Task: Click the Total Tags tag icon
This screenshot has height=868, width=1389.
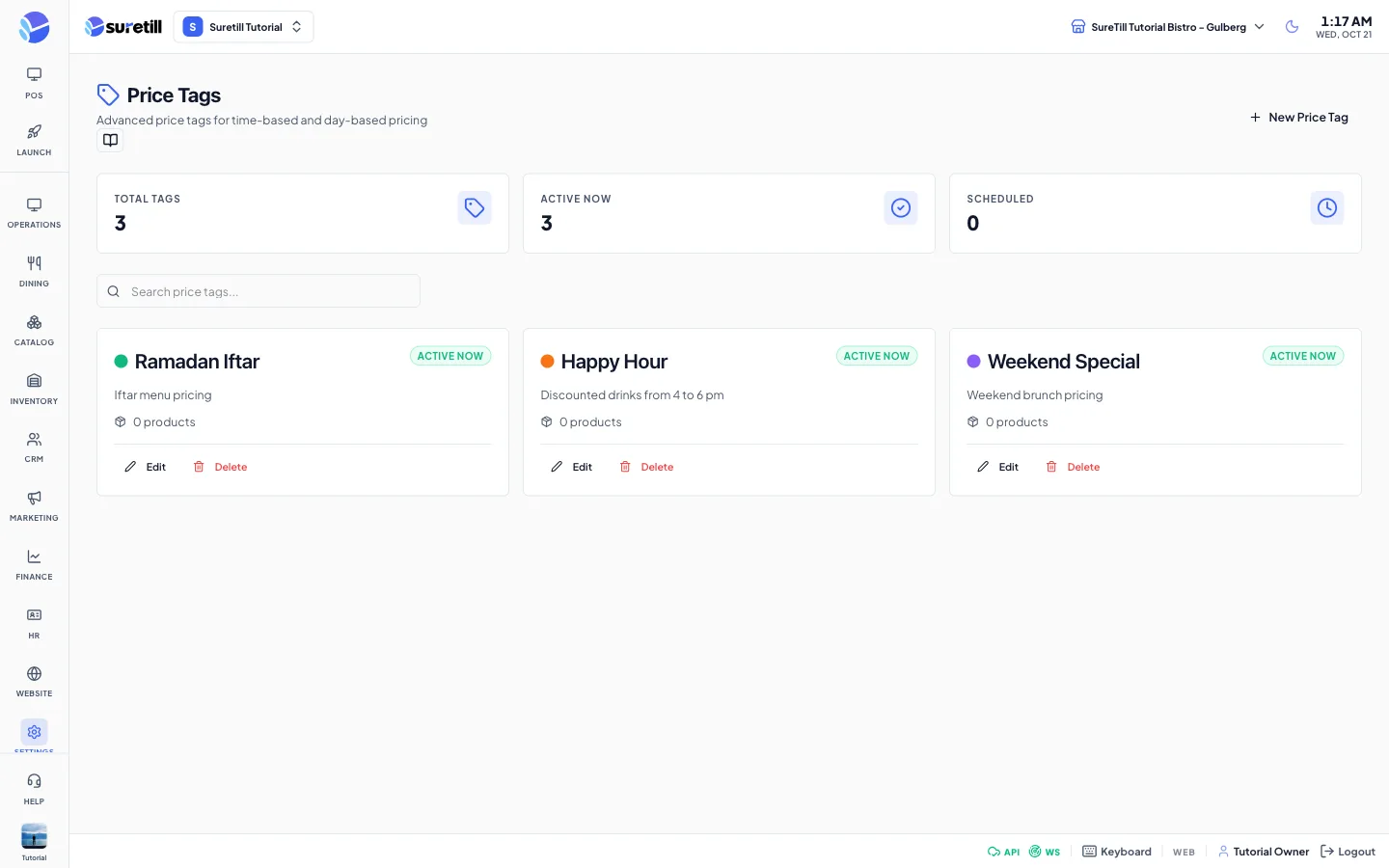Action: 475,207
